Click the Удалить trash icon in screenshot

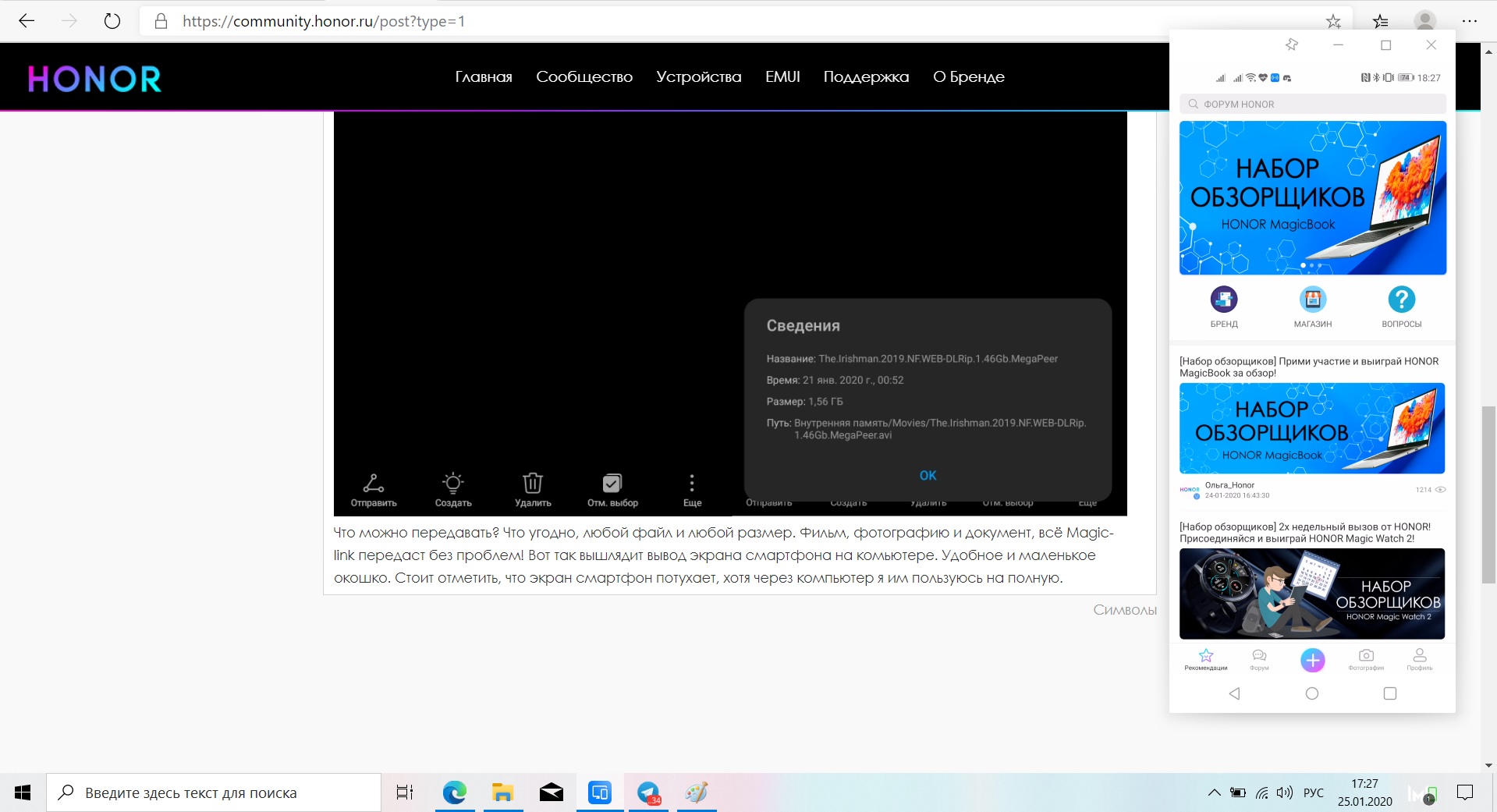click(533, 483)
